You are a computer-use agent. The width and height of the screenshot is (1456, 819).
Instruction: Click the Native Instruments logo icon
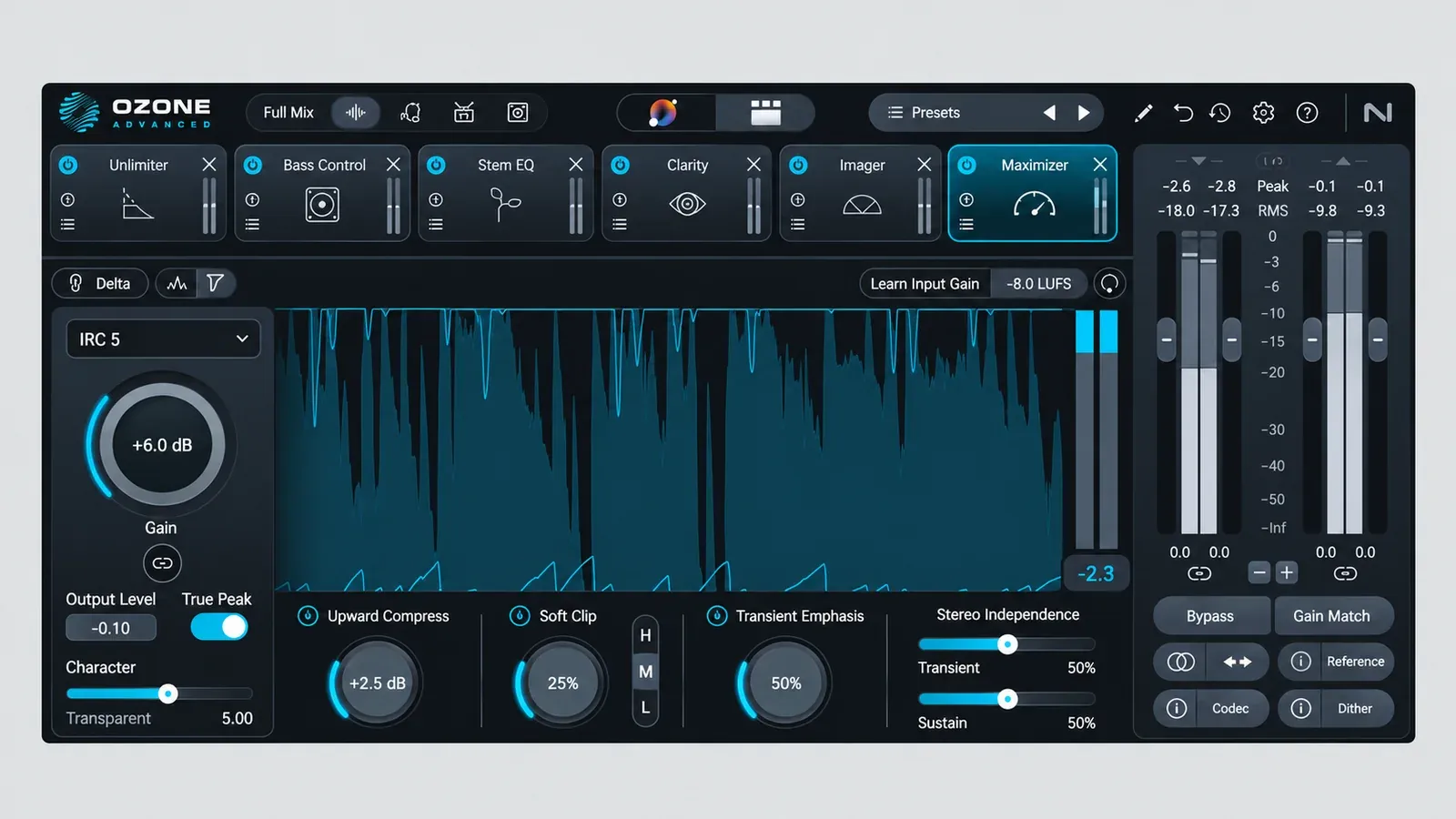pyautogui.click(x=1378, y=113)
